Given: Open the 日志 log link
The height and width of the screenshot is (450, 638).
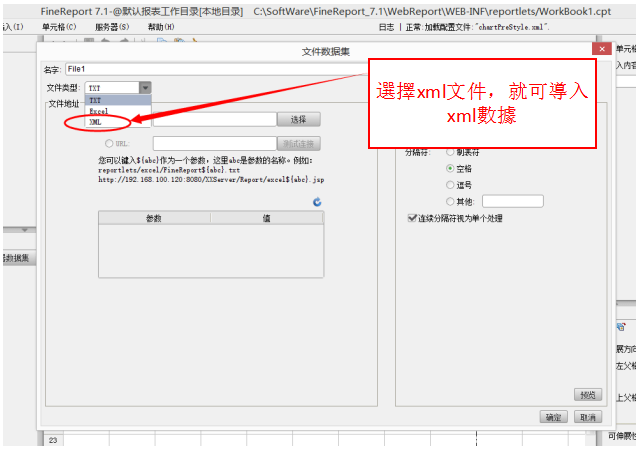Looking at the screenshot, I should 386,27.
